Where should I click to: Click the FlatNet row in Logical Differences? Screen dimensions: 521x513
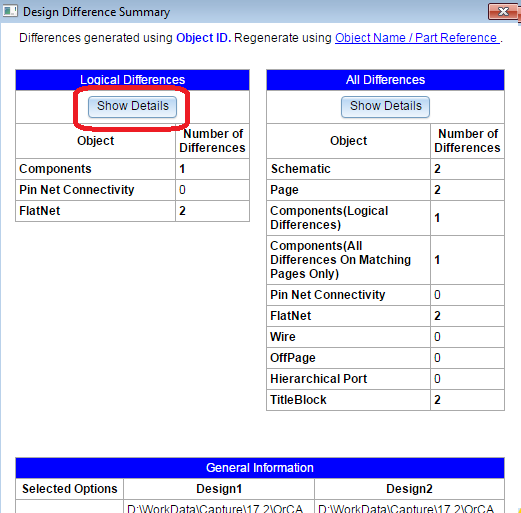[132, 211]
